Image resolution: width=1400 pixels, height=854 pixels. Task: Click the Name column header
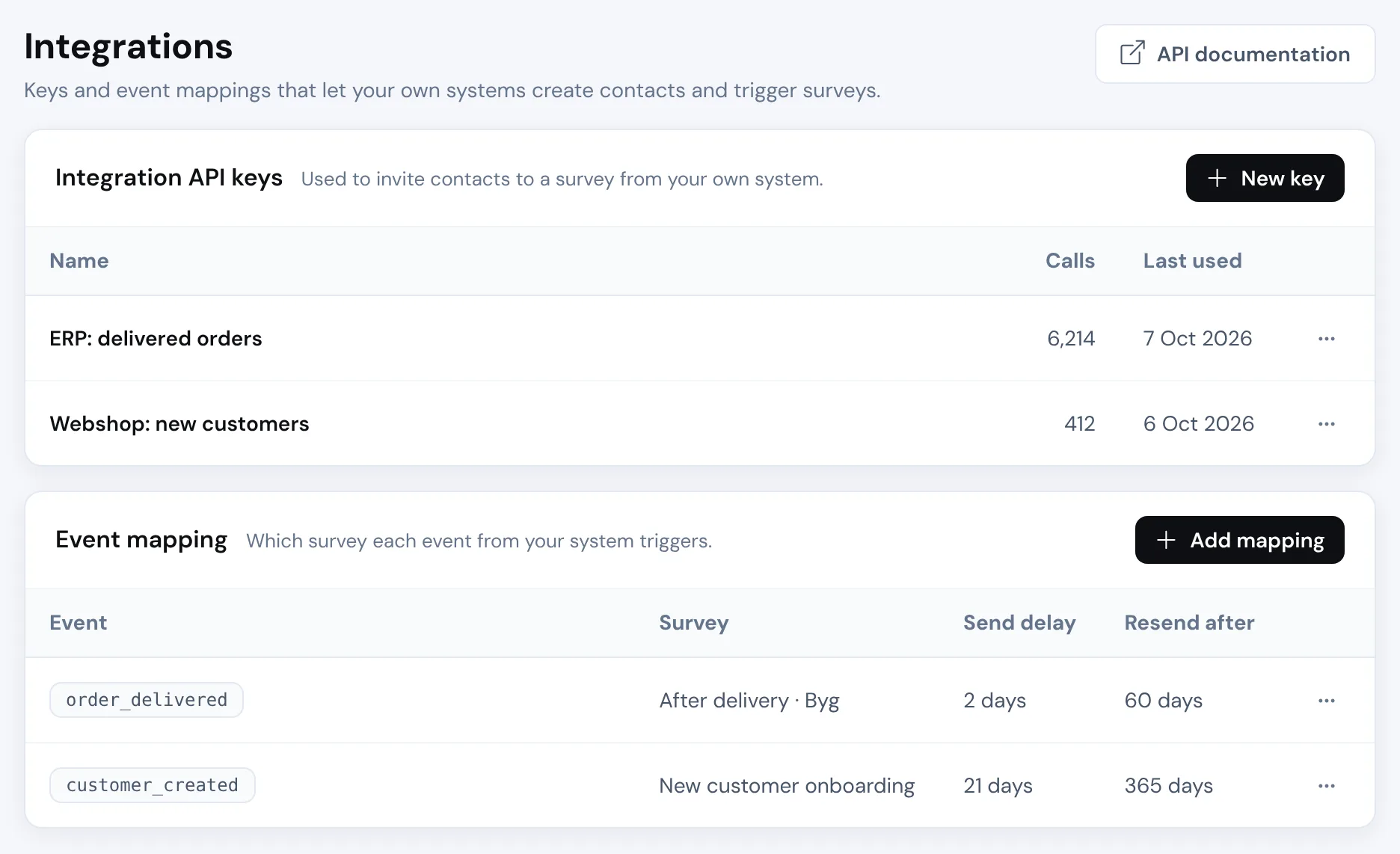pos(79,261)
